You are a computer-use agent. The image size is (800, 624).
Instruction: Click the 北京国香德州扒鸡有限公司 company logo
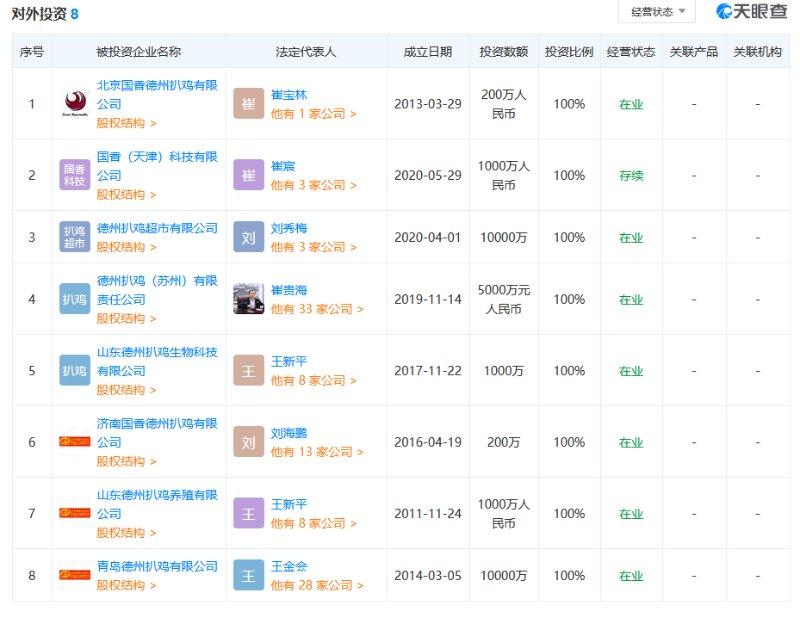[75, 104]
